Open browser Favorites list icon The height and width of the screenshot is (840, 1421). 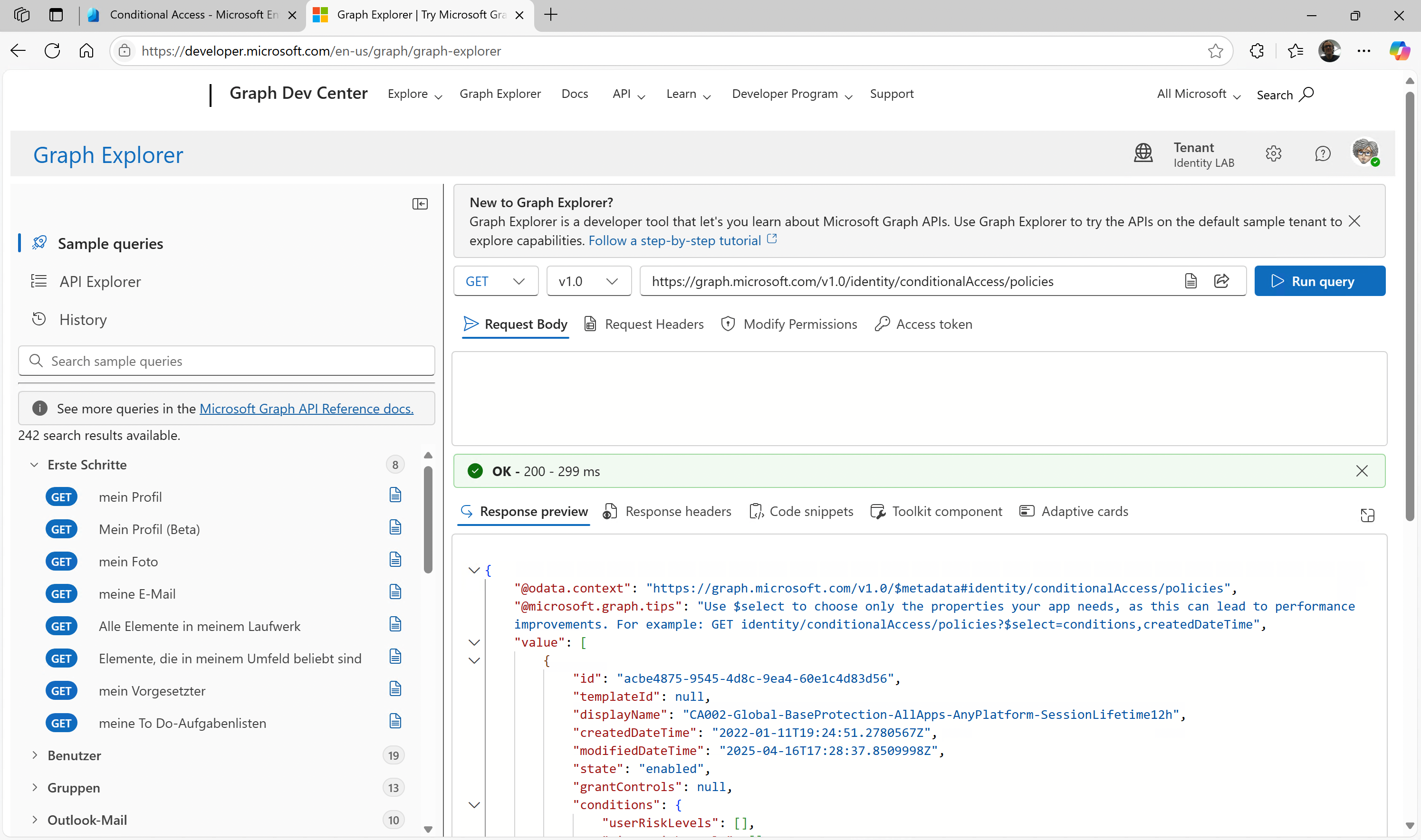click(x=1296, y=51)
